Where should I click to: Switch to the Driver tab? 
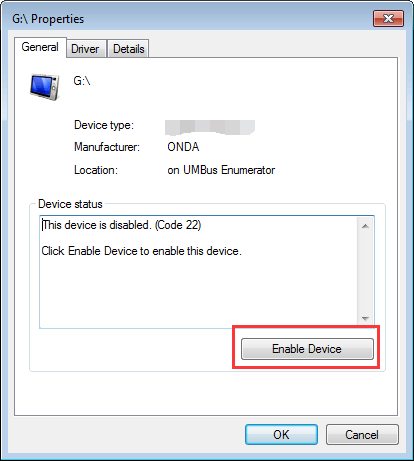85,49
